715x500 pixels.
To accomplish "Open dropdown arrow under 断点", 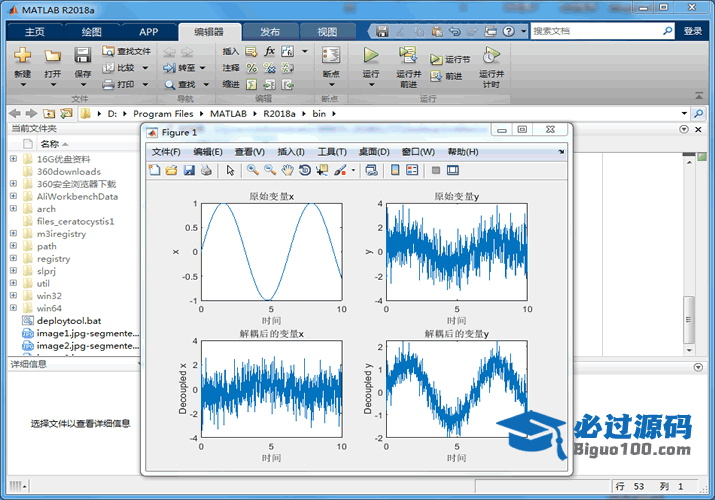I will pos(332,85).
